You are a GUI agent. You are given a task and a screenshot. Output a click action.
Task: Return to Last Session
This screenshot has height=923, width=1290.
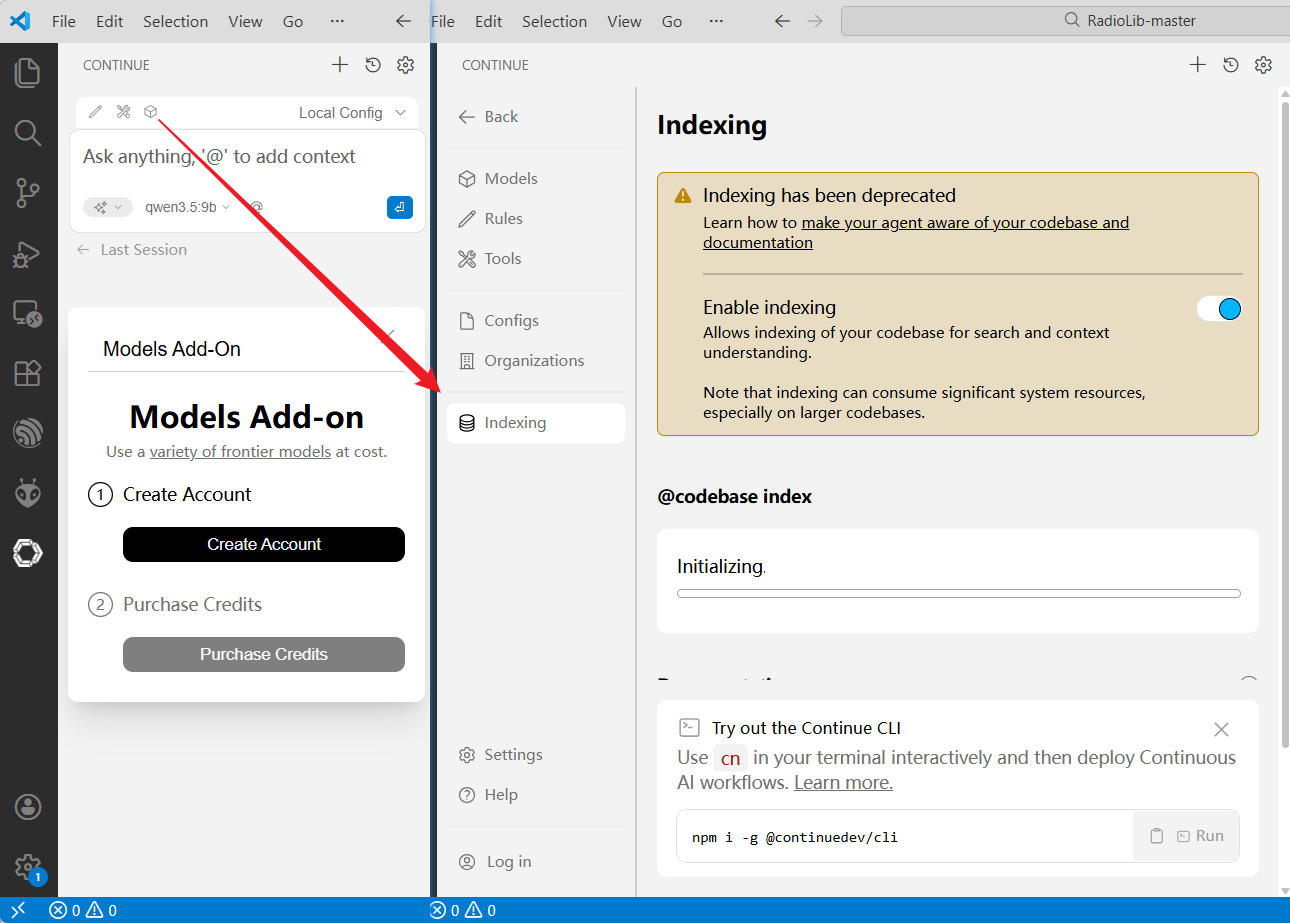(132, 250)
